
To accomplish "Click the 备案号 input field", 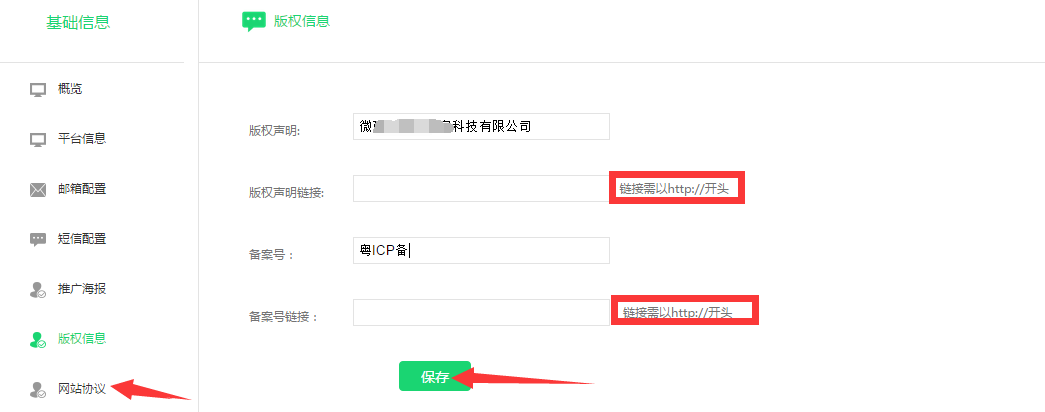I will click(481, 251).
